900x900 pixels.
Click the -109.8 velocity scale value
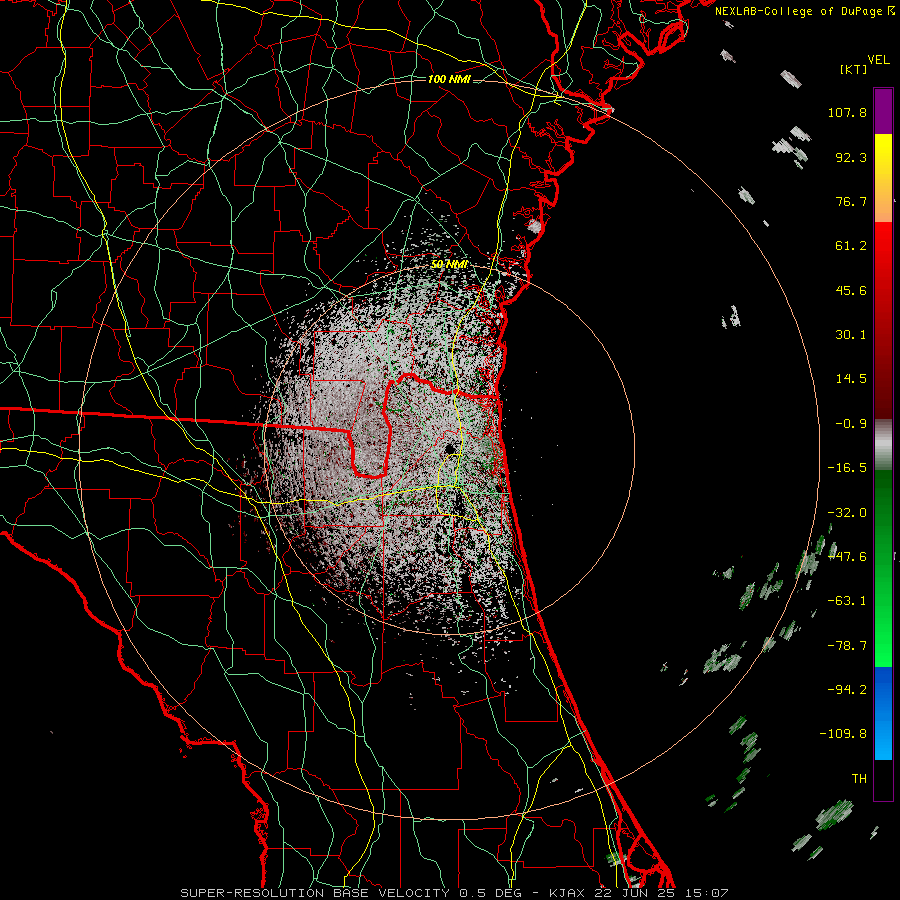843,734
